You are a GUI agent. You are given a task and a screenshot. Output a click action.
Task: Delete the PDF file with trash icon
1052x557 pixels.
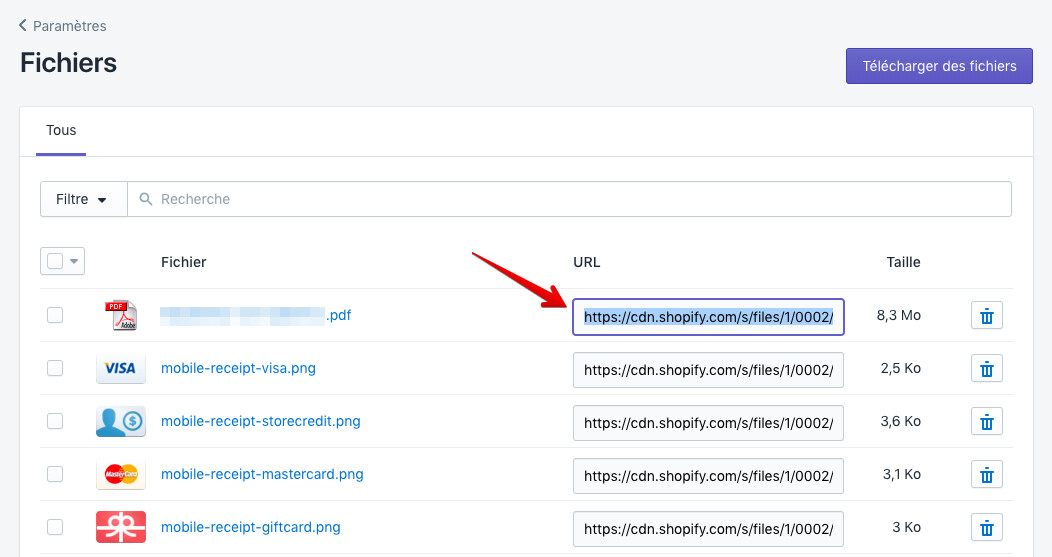986,316
